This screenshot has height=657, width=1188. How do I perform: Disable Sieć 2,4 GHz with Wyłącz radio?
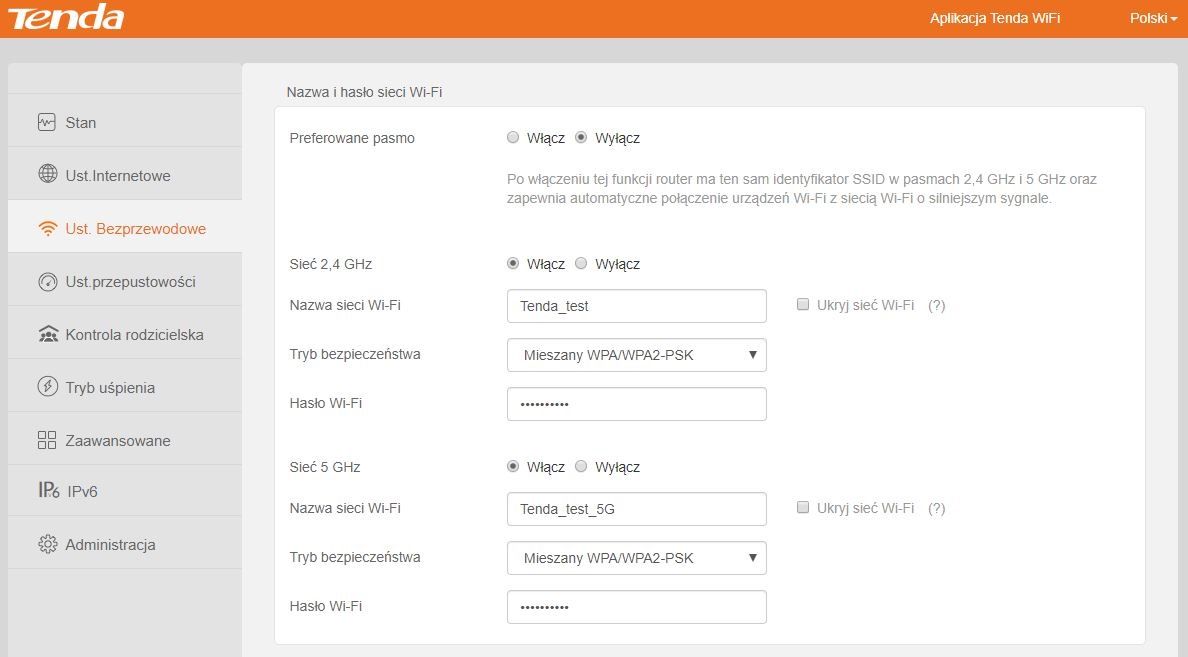click(x=581, y=263)
